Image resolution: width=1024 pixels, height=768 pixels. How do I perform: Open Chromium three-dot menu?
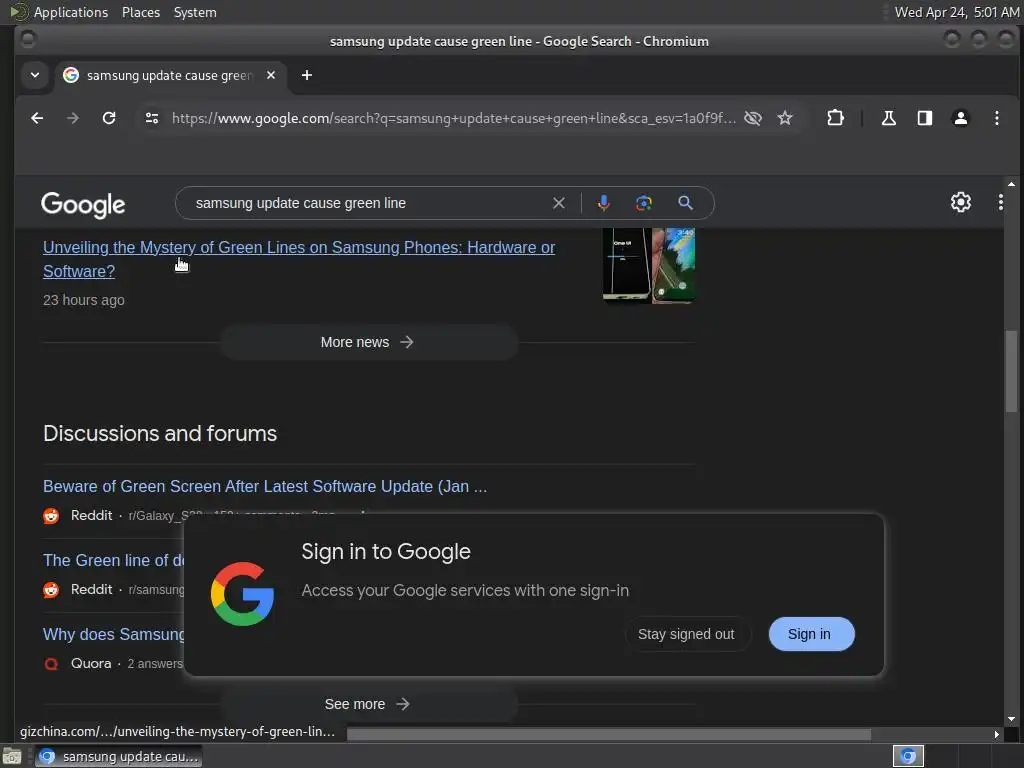997,118
